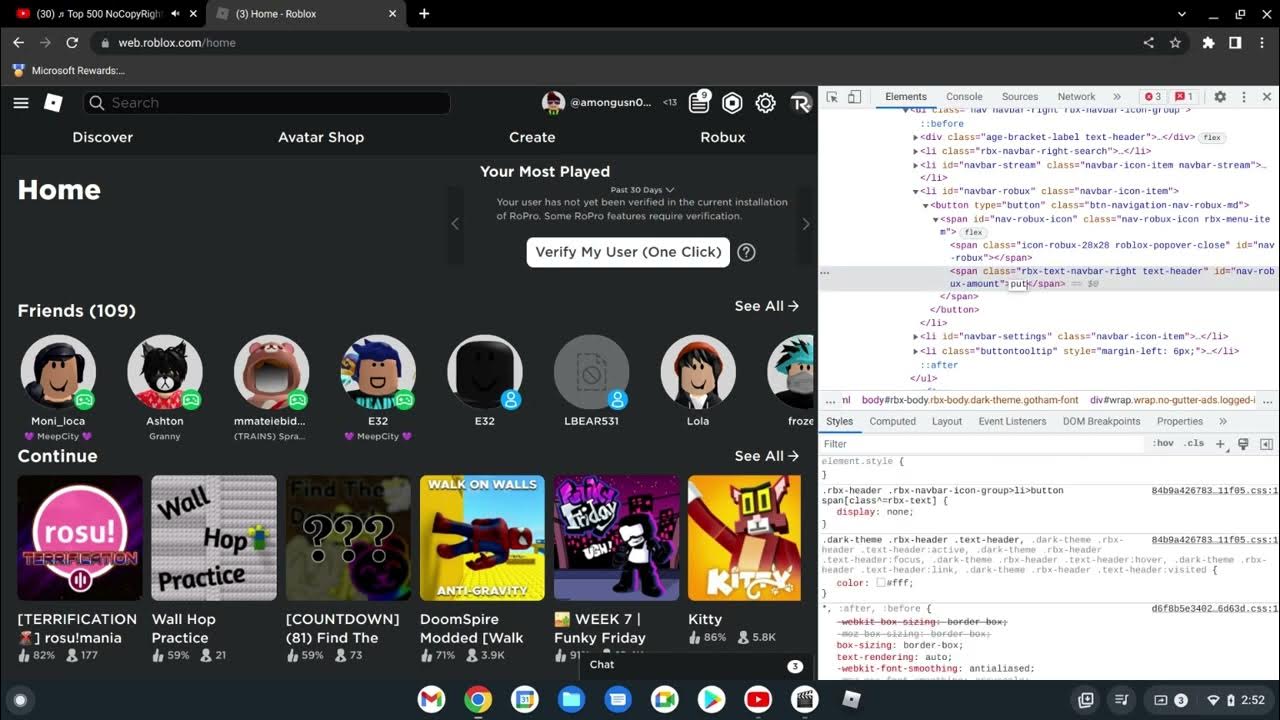This screenshot has height=720, width=1280.
Task: Click See All for Friends
Action: pos(767,306)
